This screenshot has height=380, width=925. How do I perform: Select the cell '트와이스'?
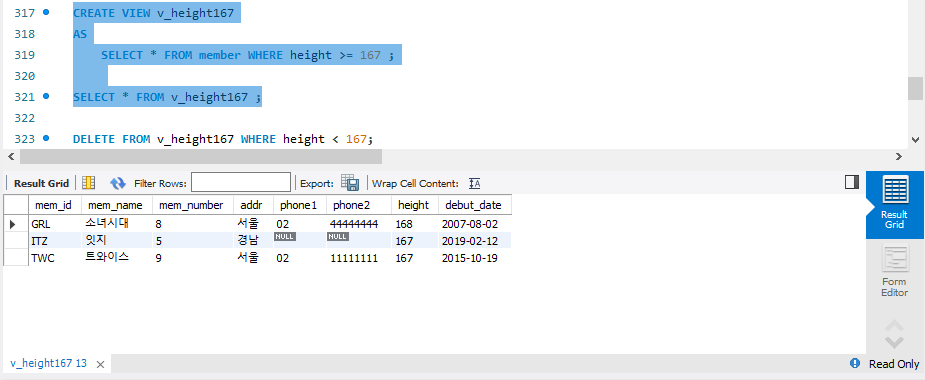[x=117, y=258]
